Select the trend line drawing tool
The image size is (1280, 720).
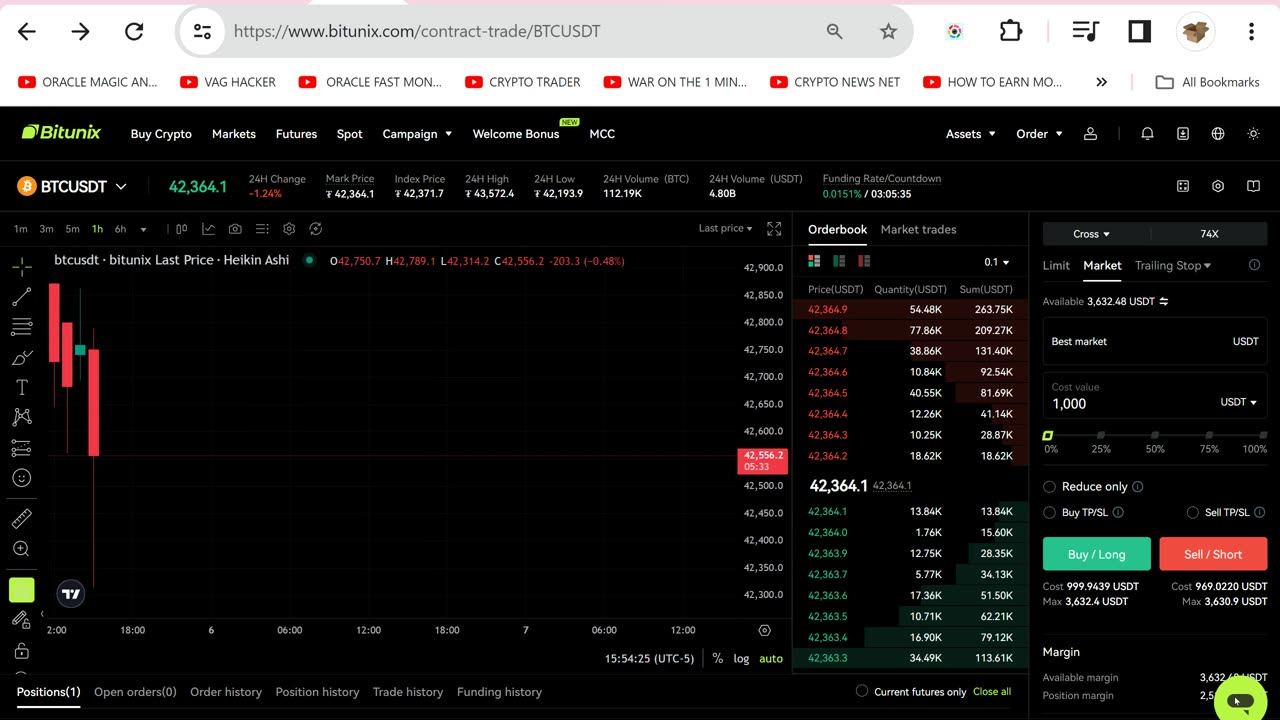21,297
